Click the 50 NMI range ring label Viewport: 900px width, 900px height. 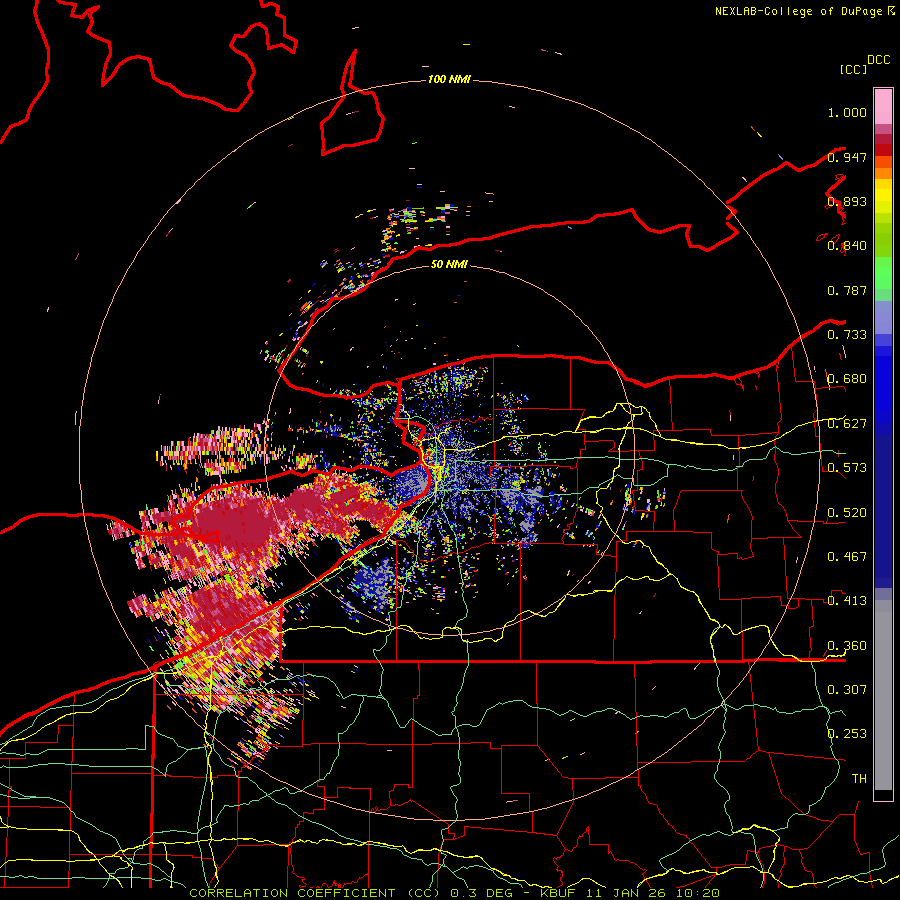[x=449, y=264]
